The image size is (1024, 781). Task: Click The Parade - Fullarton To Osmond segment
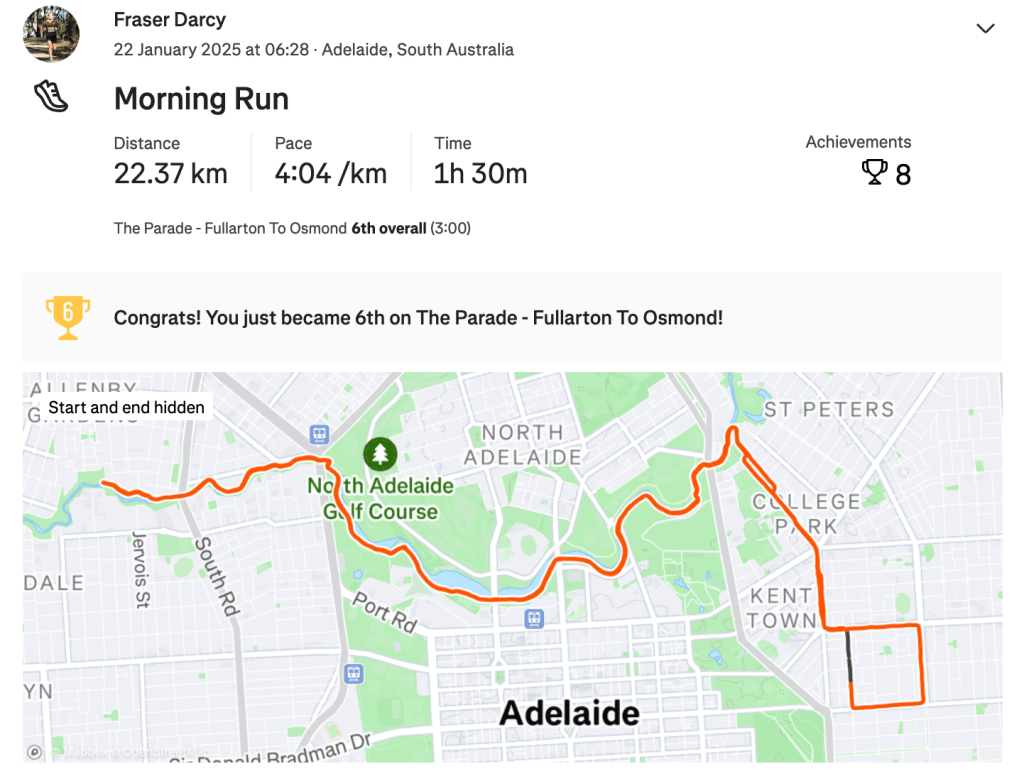[230, 229]
